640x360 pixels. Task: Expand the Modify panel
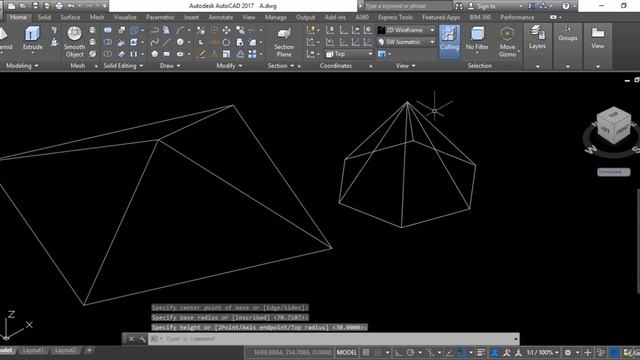[x=229, y=66]
